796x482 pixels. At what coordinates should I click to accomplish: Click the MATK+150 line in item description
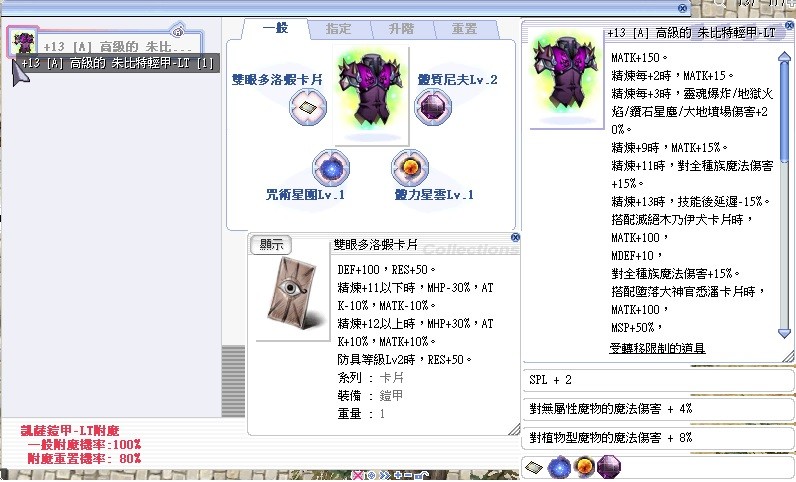tap(640, 58)
